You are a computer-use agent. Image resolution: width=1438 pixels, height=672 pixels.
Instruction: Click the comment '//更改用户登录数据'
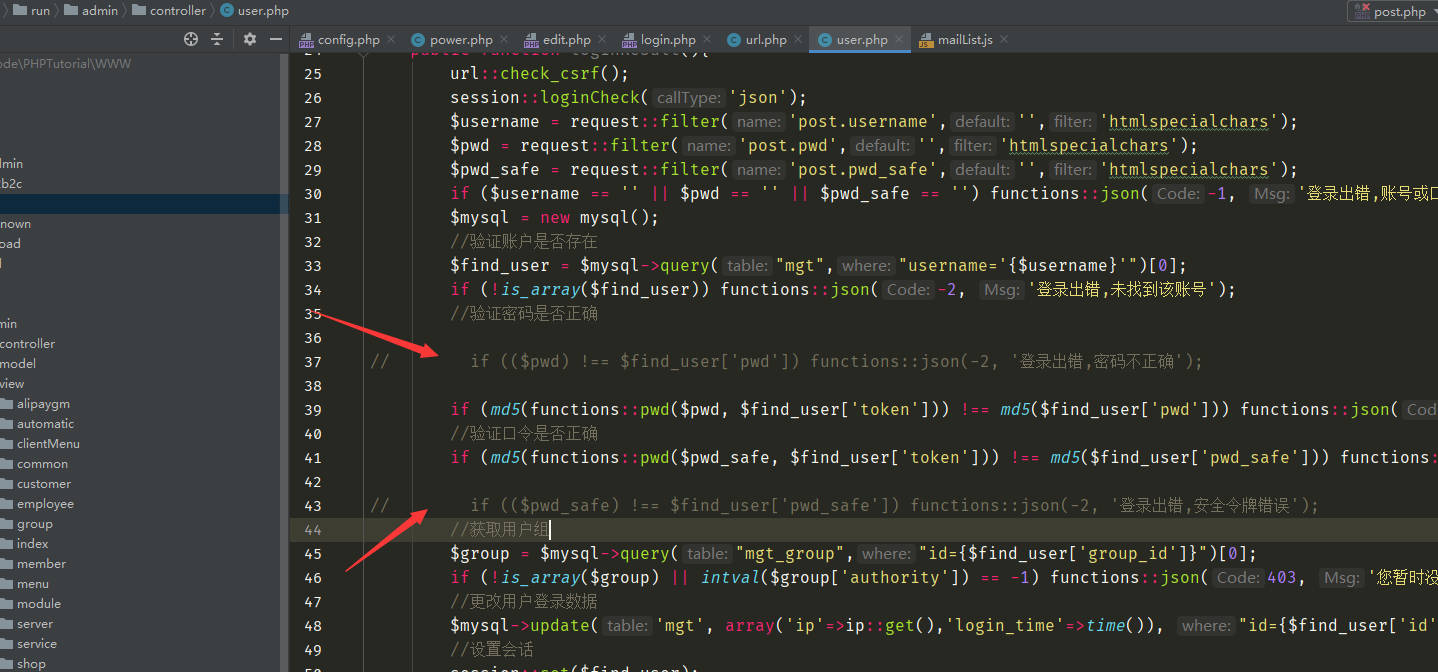pos(524,602)
